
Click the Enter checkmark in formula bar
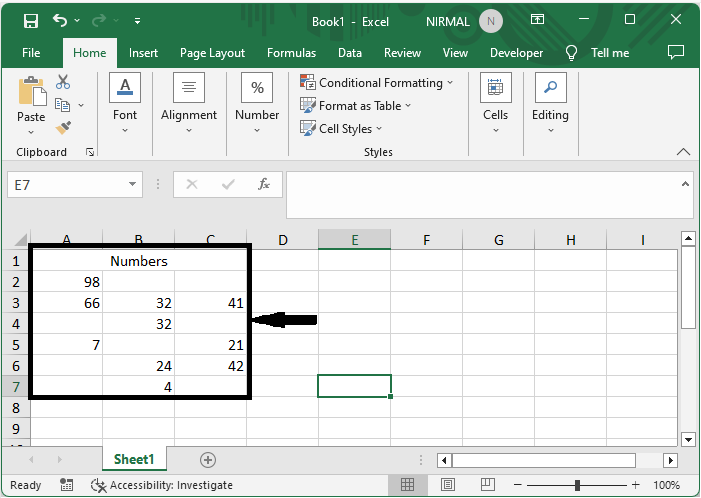228,184
